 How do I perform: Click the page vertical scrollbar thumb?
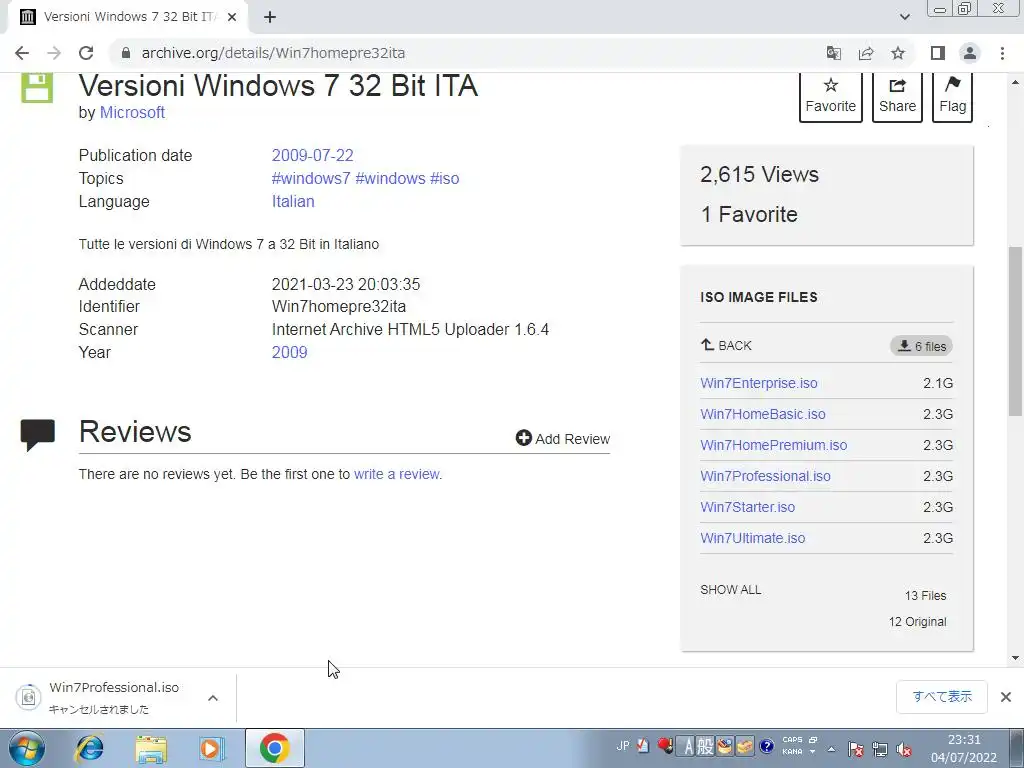tap(1015, 331)
